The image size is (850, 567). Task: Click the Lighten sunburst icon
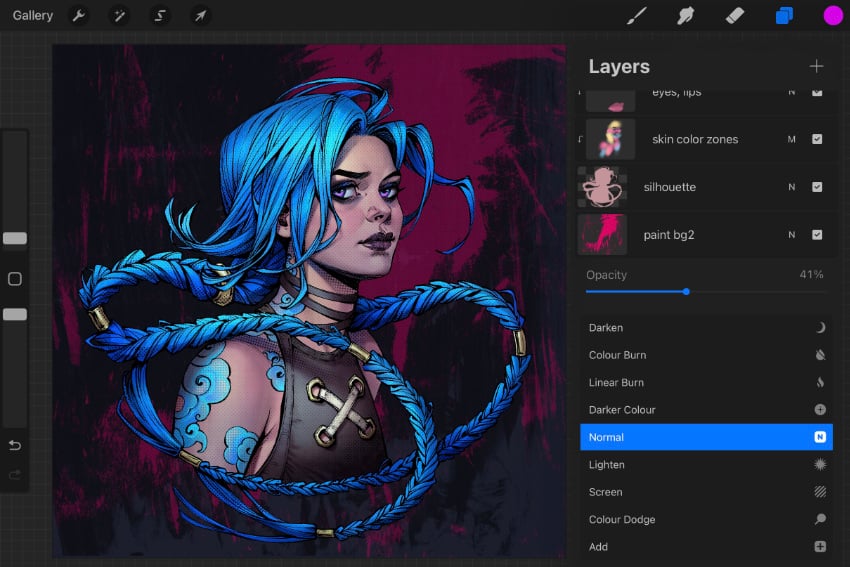coord(820,465)
